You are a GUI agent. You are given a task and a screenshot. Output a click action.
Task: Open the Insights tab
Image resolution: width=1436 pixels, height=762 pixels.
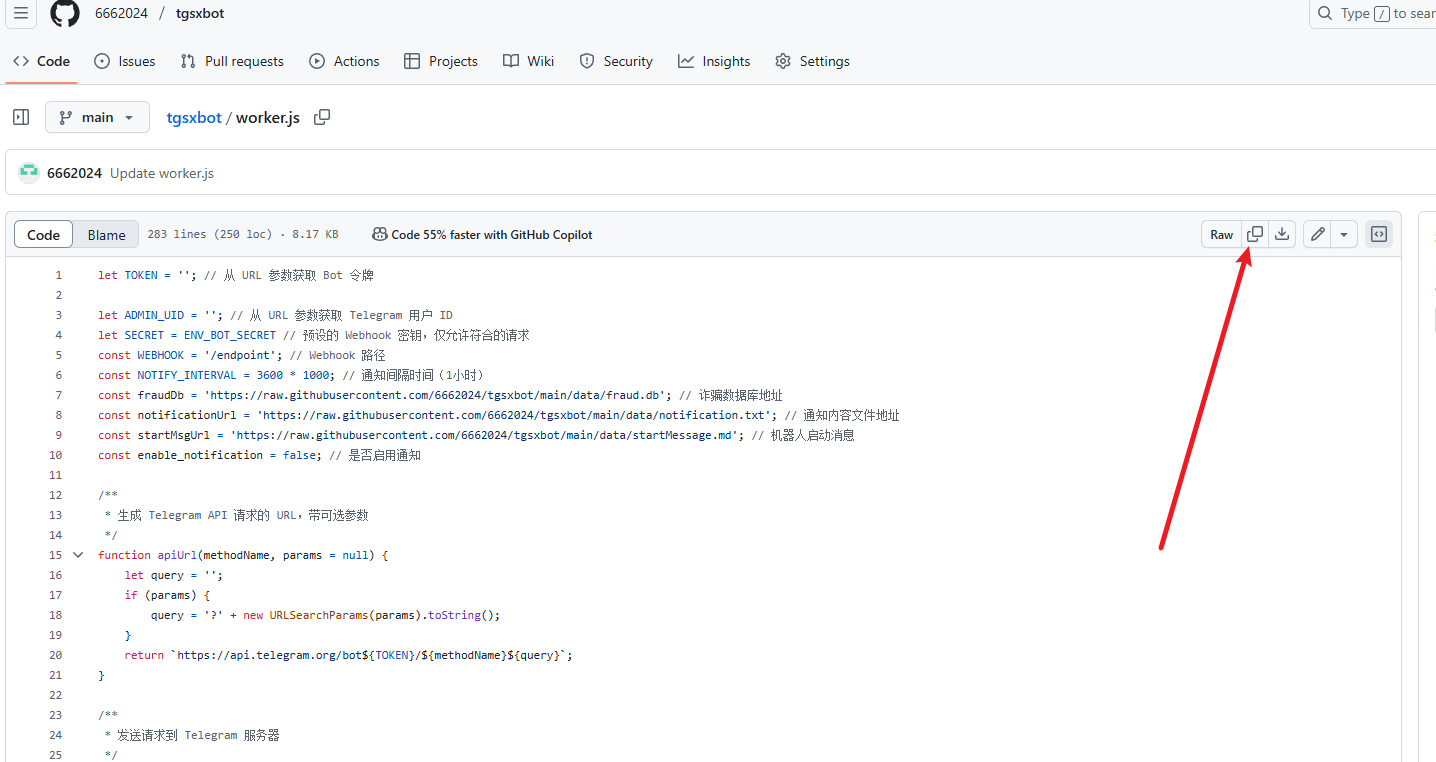coord(714,61)
